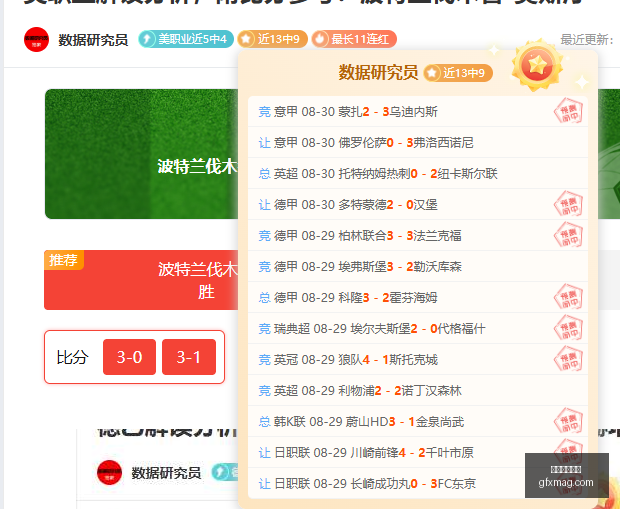
Task: Click the hit stamp on the 蔚山HD vs 金泉尚武 row
Action: 568,421
